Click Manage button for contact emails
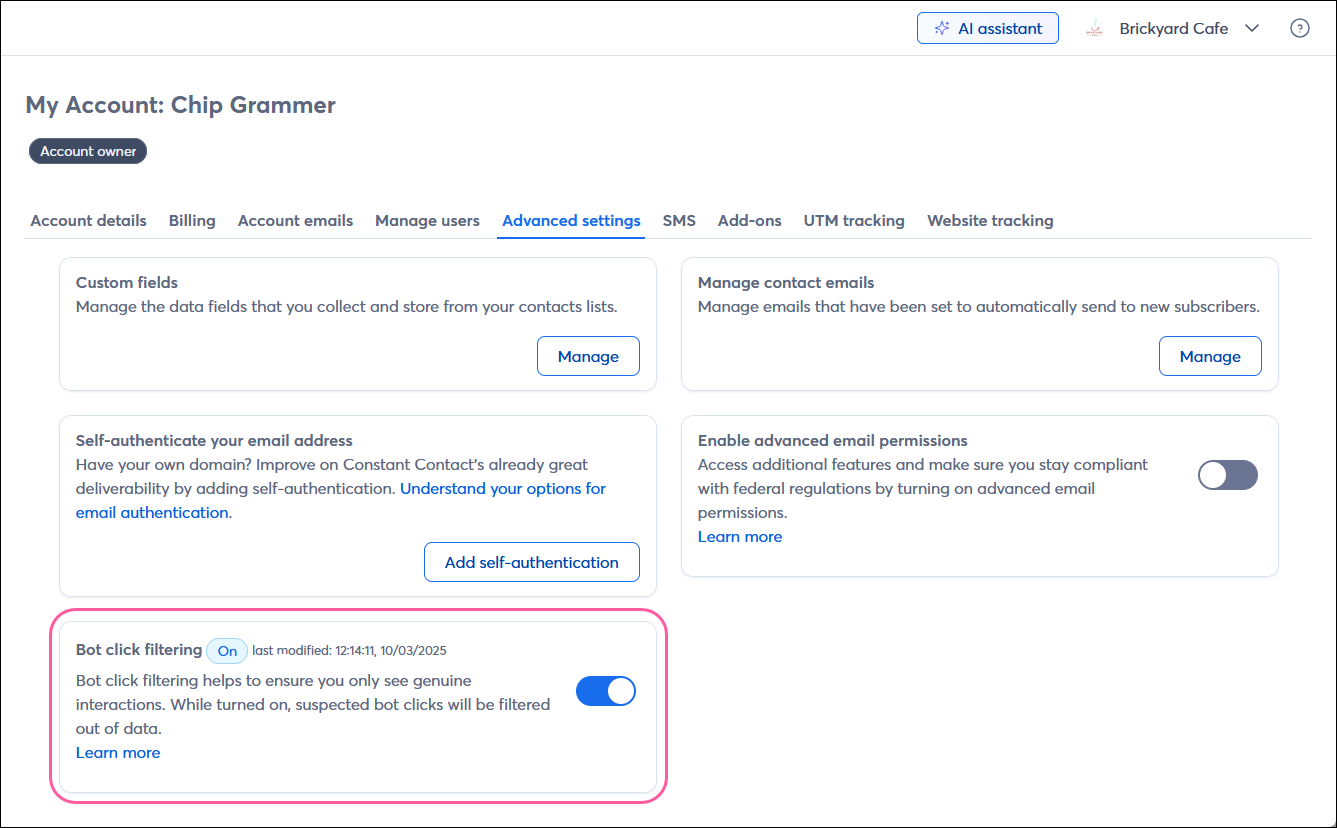This screenshot has width=1337, height=828. [1210, 357]
